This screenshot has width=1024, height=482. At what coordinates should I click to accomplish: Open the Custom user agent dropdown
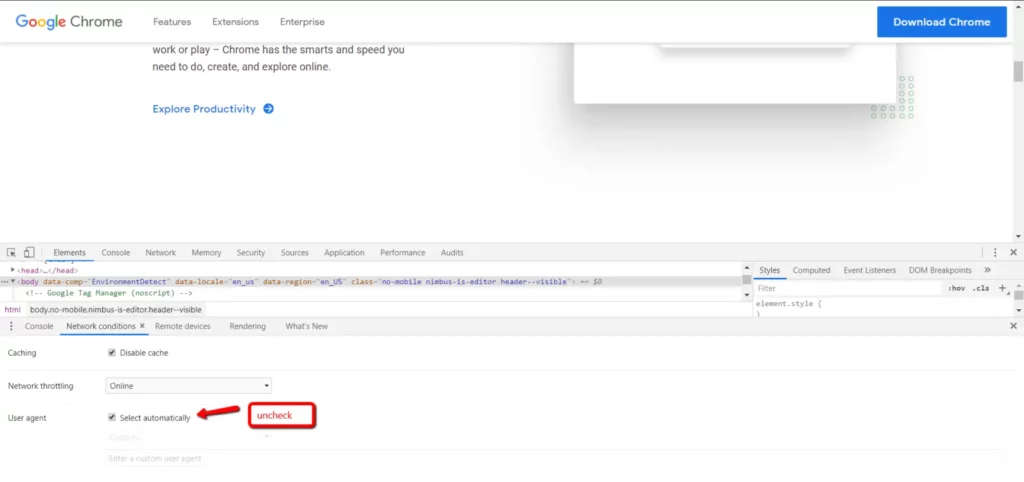coord(189,436)
